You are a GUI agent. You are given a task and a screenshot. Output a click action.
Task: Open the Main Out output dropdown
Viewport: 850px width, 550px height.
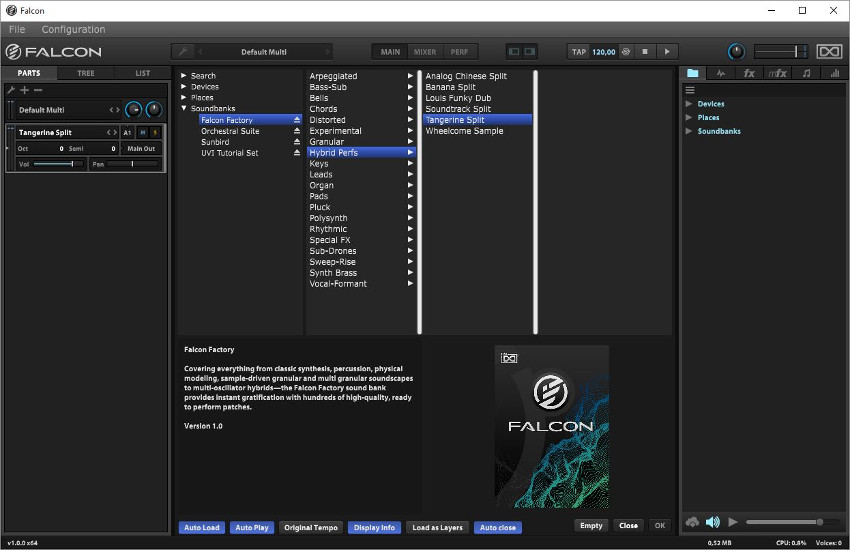point(141,148)
